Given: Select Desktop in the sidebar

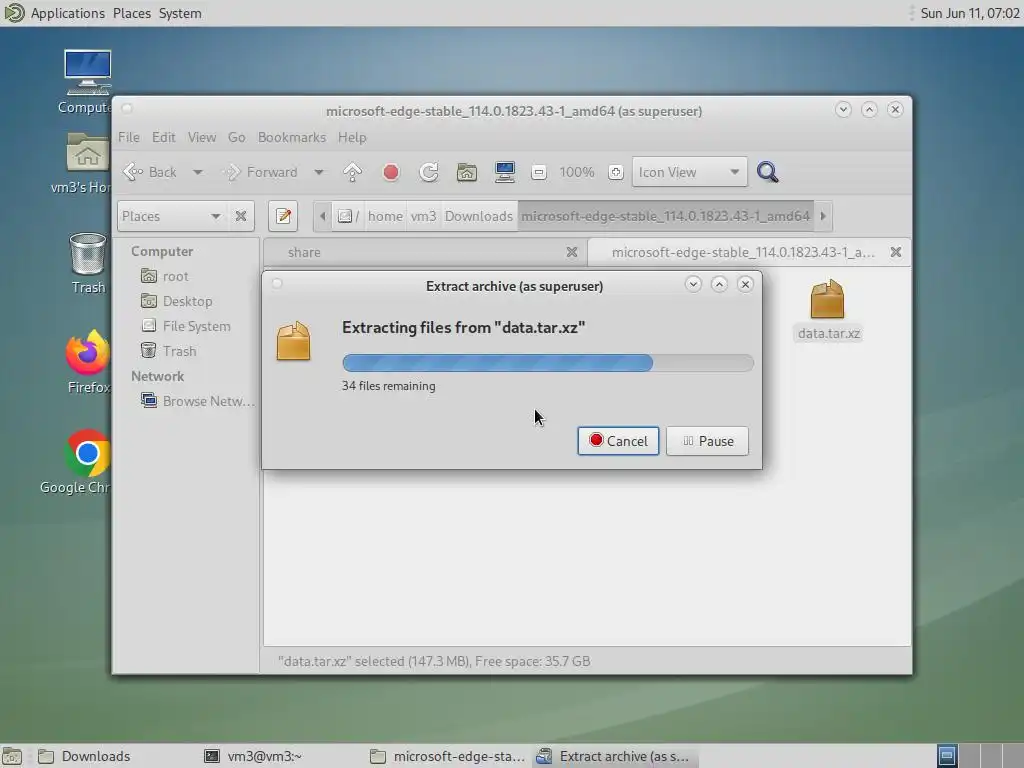Looking at the screenshot, I should [187, 301].
